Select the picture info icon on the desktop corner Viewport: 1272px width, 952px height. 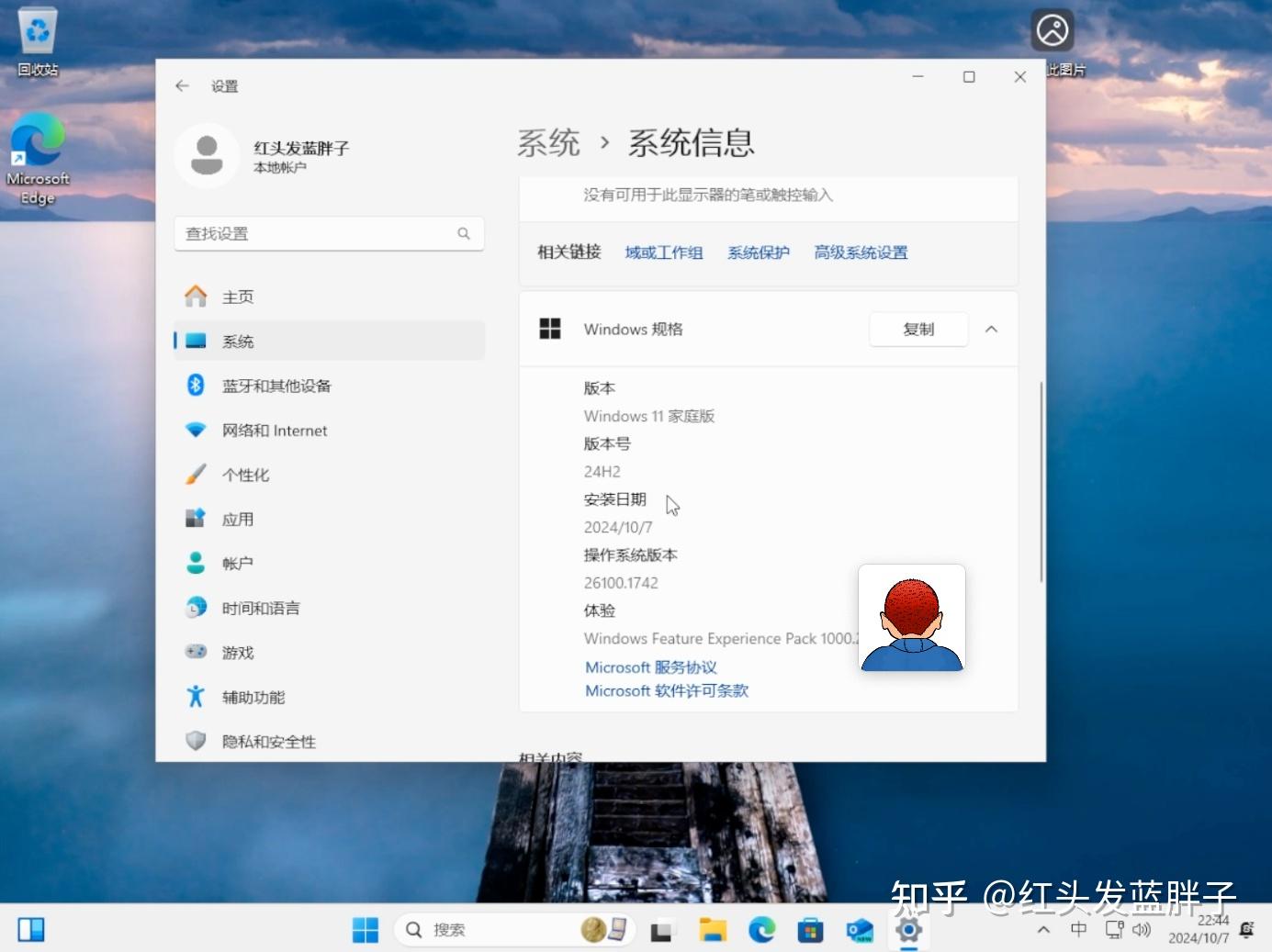[x=1052, y=30]
